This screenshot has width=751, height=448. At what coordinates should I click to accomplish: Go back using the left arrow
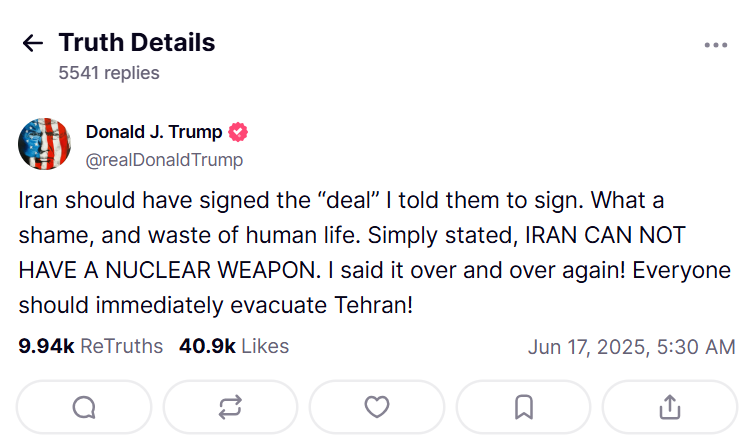coord(33,43)
